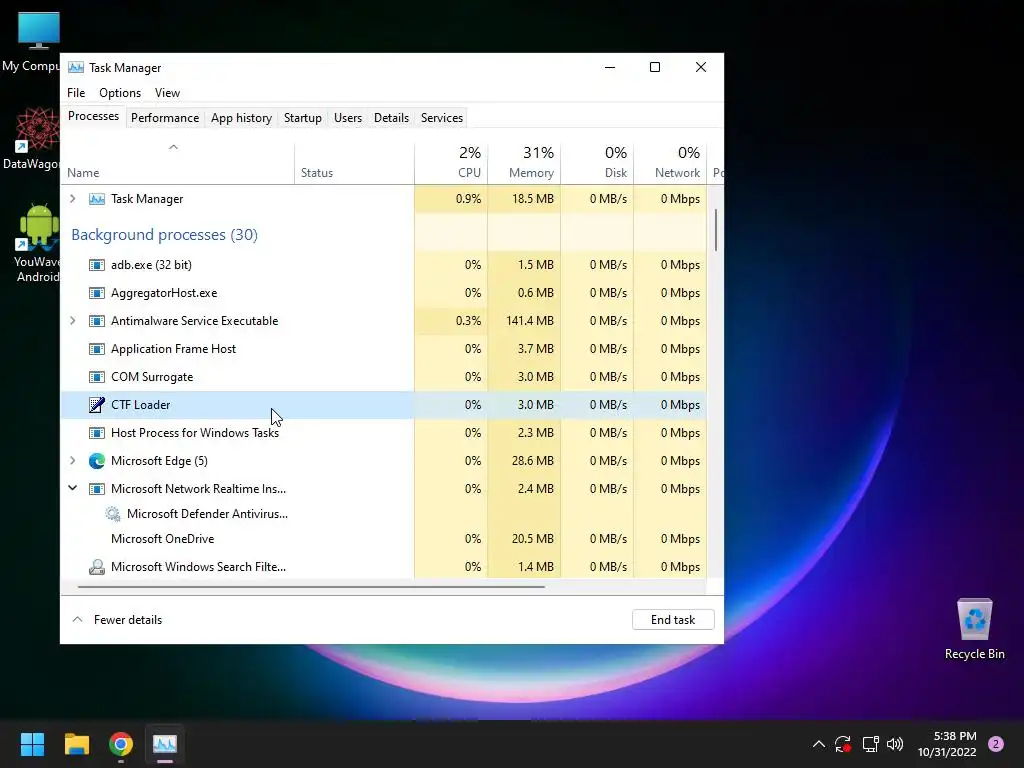Switch to the Services tab
1024x768 pixels.
441,118
